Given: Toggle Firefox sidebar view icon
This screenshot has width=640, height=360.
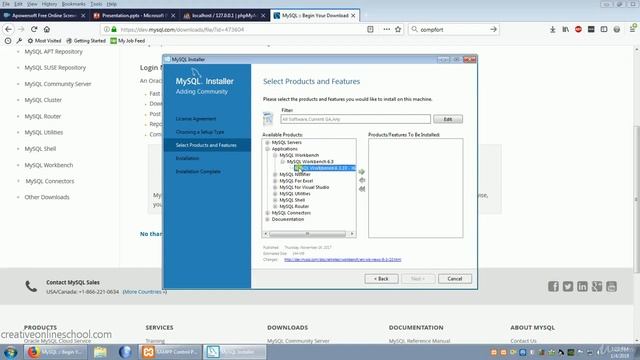Looking at the screenshot, I should pyautogui.click(x=604, y=29).
